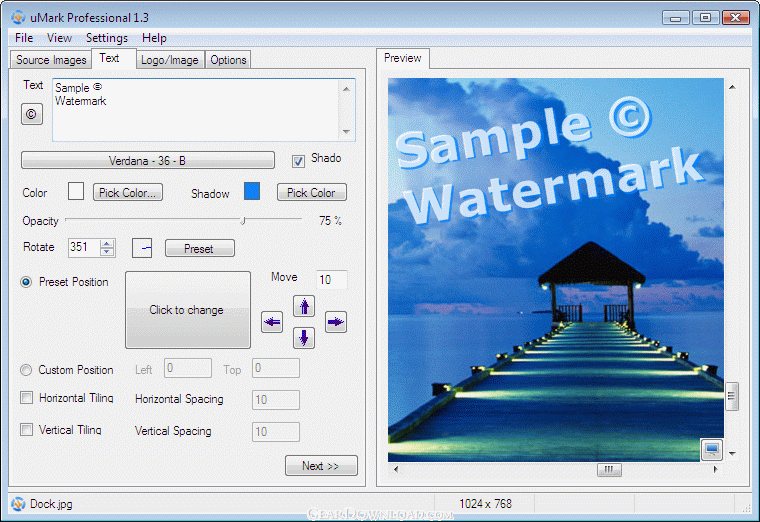Click Dock.jpg filename in status bar
The height and width of the screenshot is (522, 760).
click(51, 504)
